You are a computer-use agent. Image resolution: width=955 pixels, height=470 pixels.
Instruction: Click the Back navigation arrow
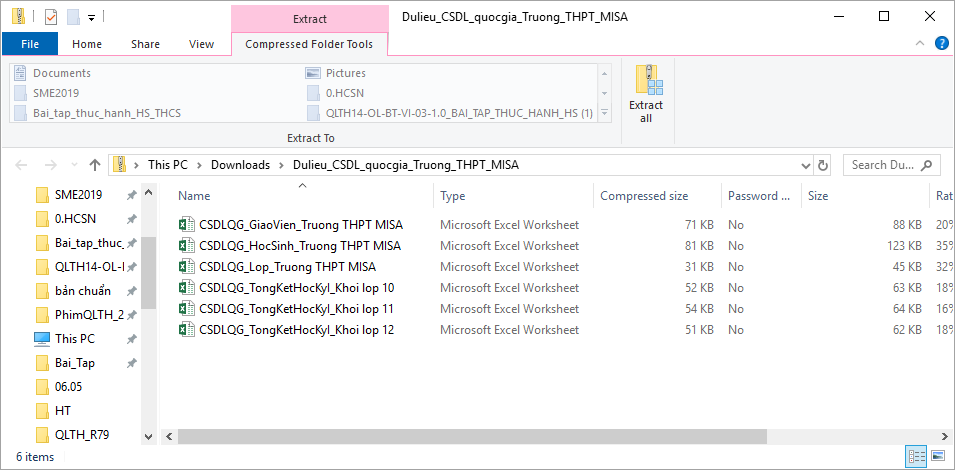coord(21,164)
